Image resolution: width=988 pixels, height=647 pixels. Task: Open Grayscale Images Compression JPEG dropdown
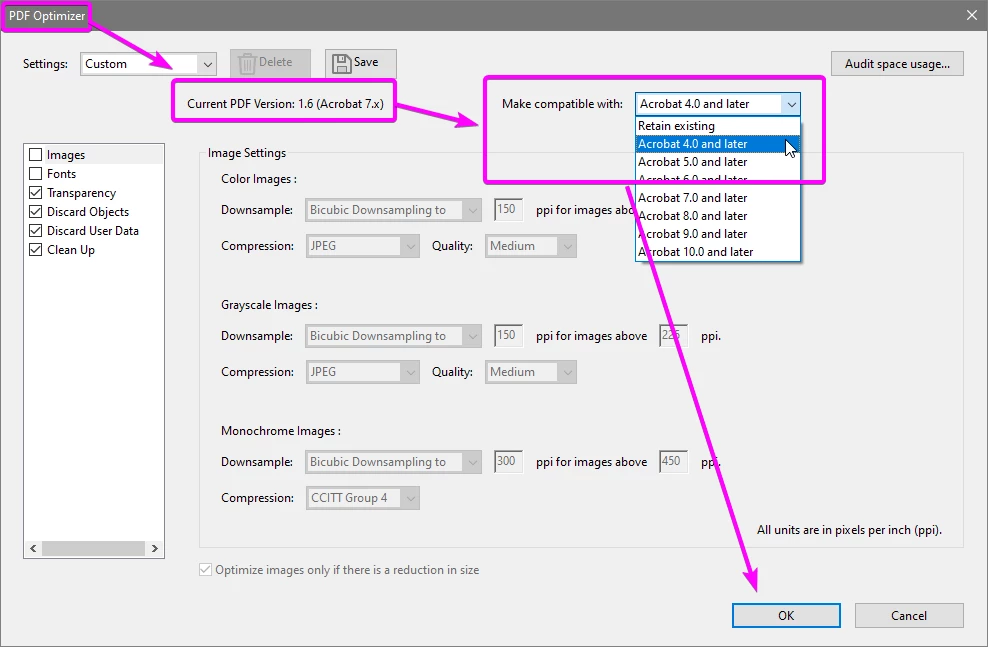coord(362,372)
